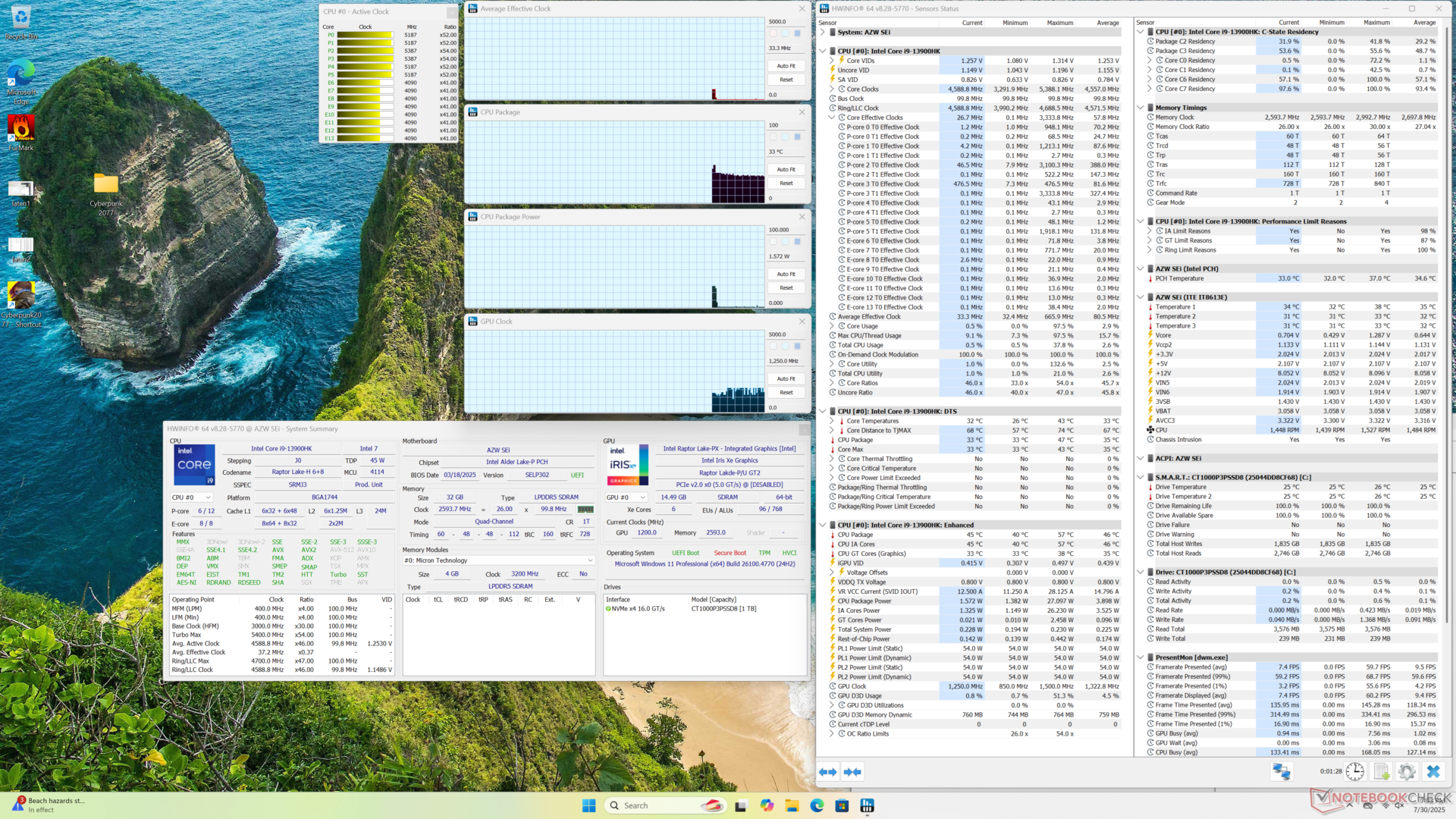This screenshot has width=1456, height=819.
Task: Open the sensor settings gear icon
Action: click(x=1407, y=772)
